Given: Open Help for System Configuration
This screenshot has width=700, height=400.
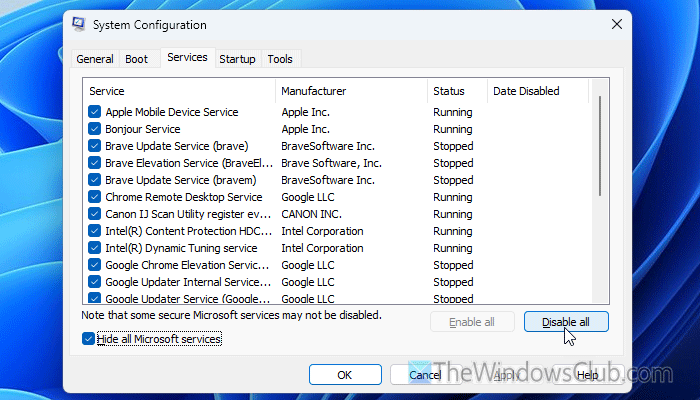Looking at the screenshot, I should 588,375.
